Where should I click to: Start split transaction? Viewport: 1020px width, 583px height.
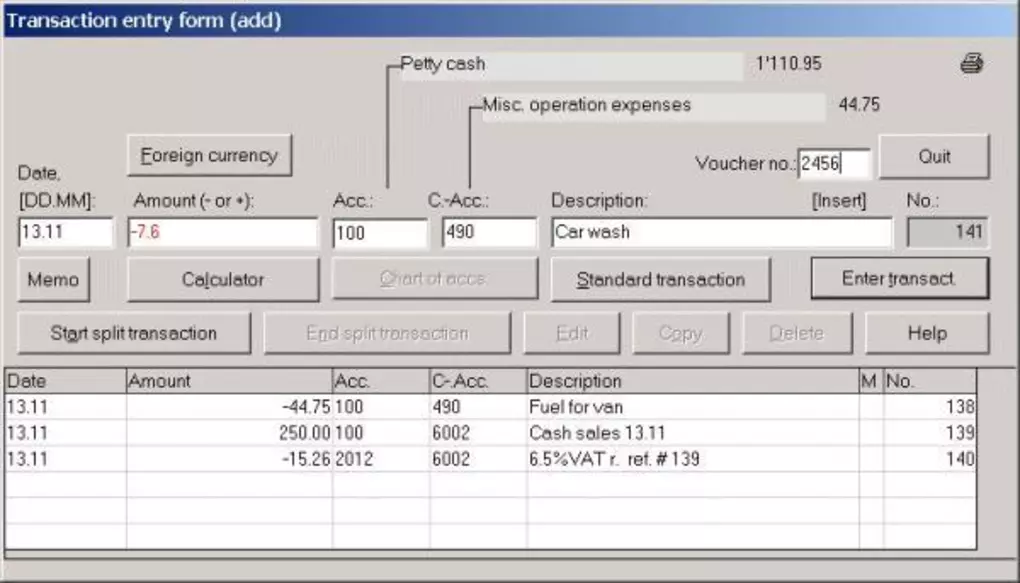coord(134,333)
